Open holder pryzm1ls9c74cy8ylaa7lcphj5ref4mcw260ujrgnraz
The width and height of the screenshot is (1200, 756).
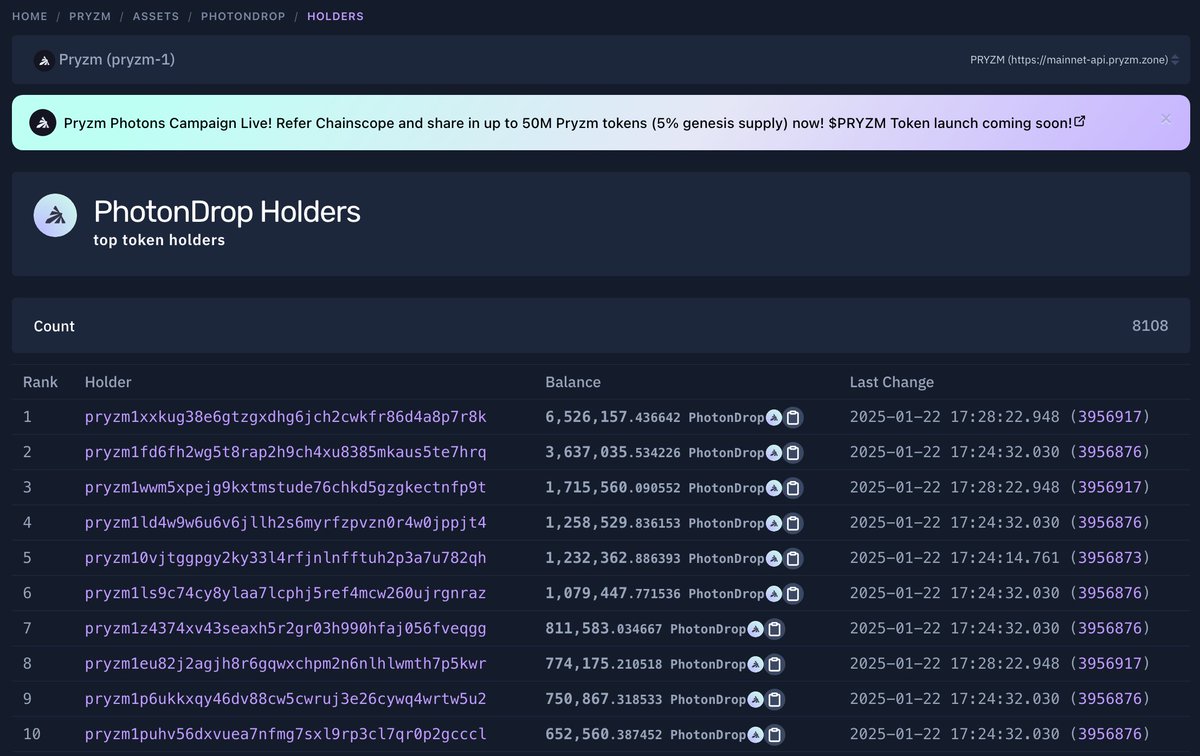click(286, 593)
